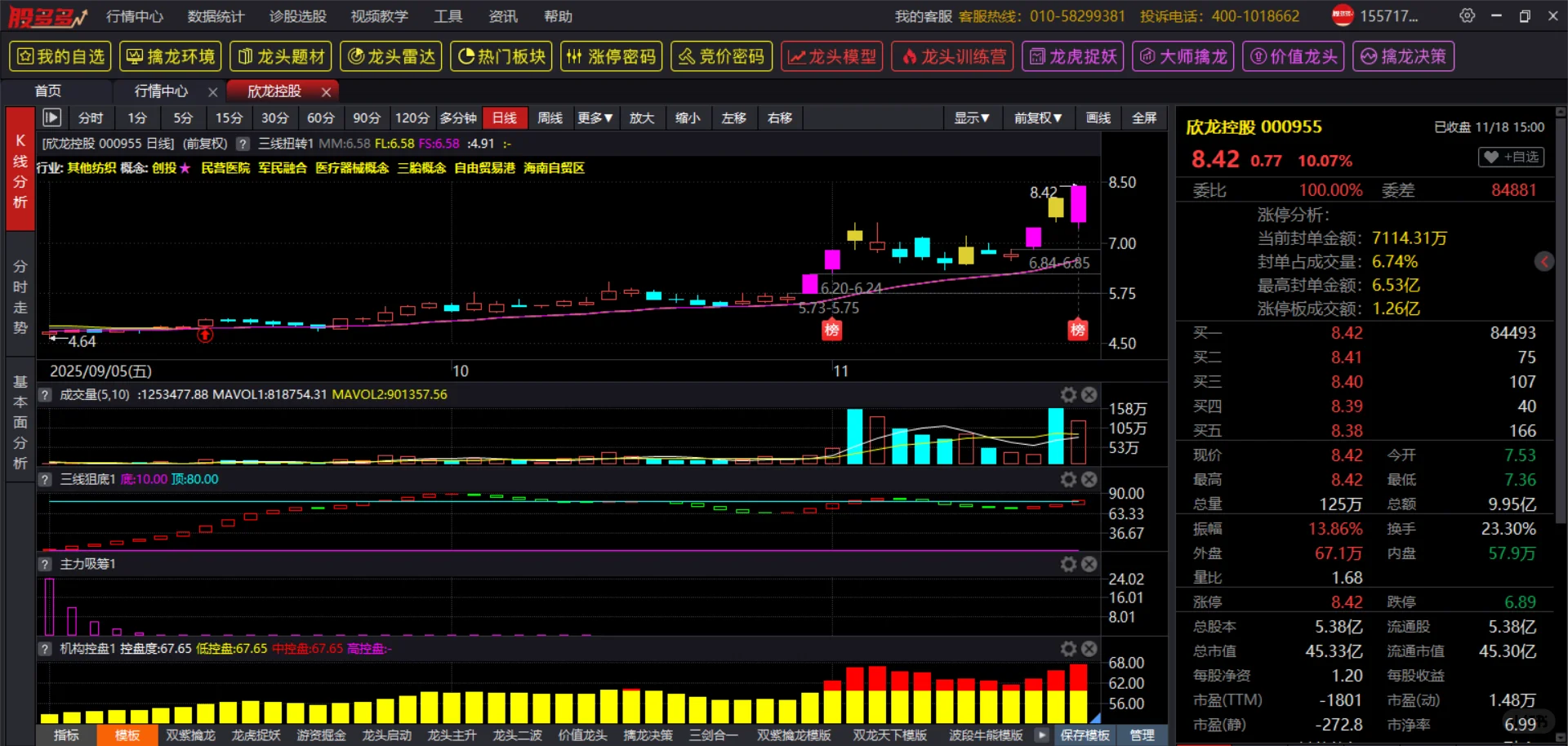Open the 行情中心 menu
Image resolution: width=1568 pixels, height=746 pixels.
pos(135,16)
